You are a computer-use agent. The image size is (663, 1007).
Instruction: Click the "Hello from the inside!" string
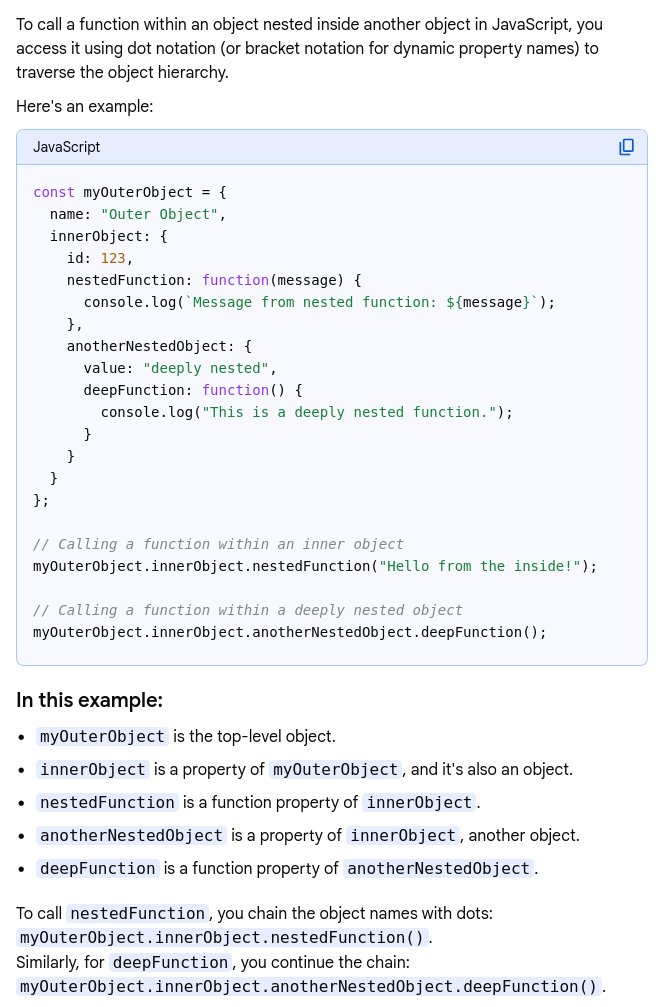tap(480, 566)
